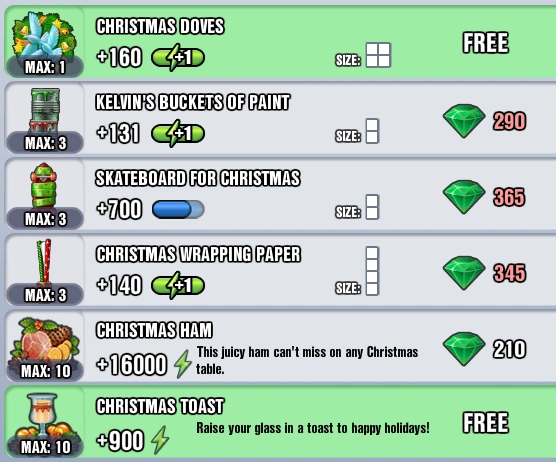Click the Christmas Wrapping Paper icon
556x462 pixels.
(44, 261)
